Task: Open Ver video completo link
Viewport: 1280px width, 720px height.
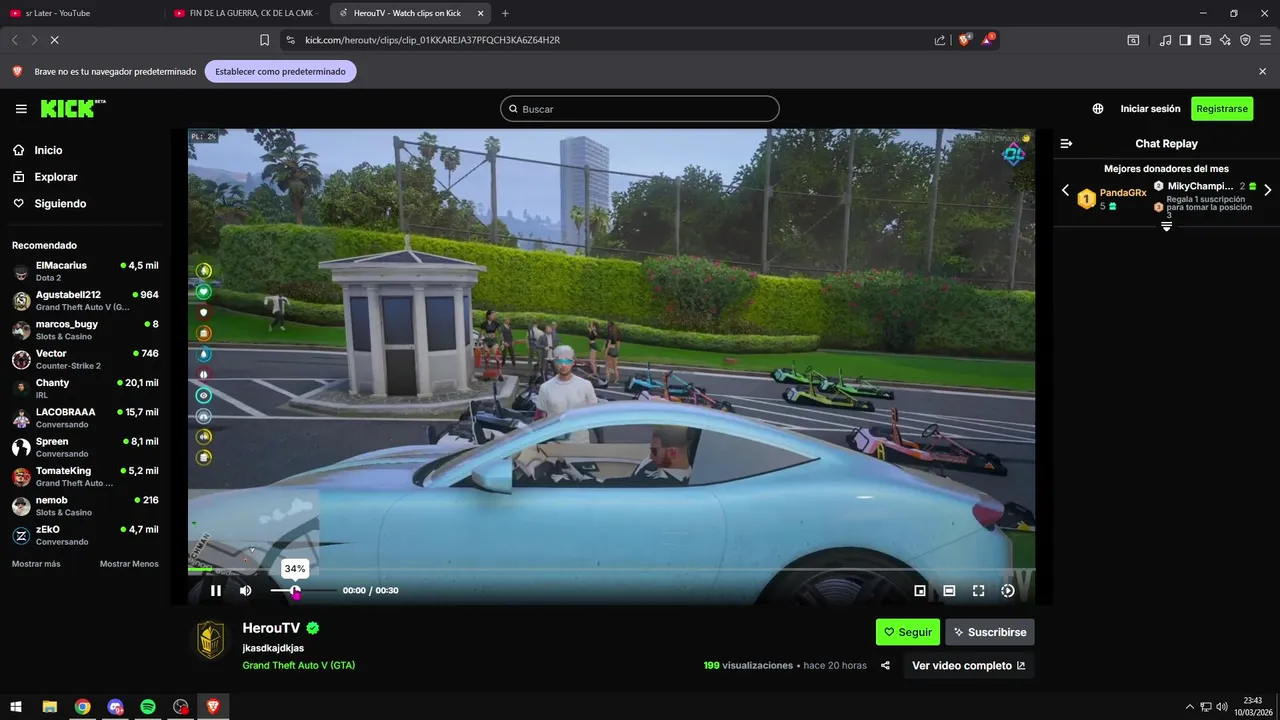Action: (x=969, y=666)
